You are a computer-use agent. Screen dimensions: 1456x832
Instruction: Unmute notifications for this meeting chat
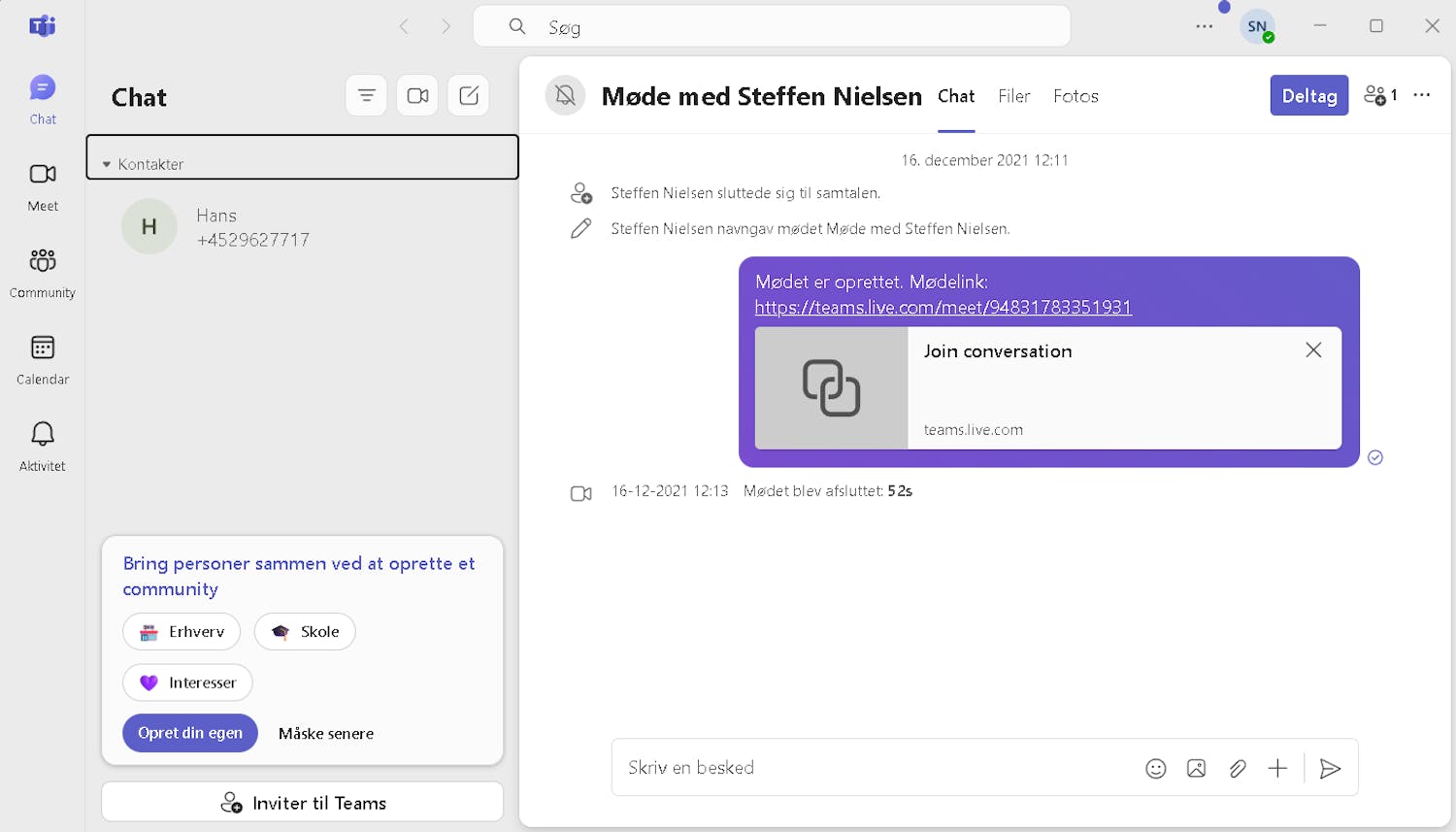565,95
